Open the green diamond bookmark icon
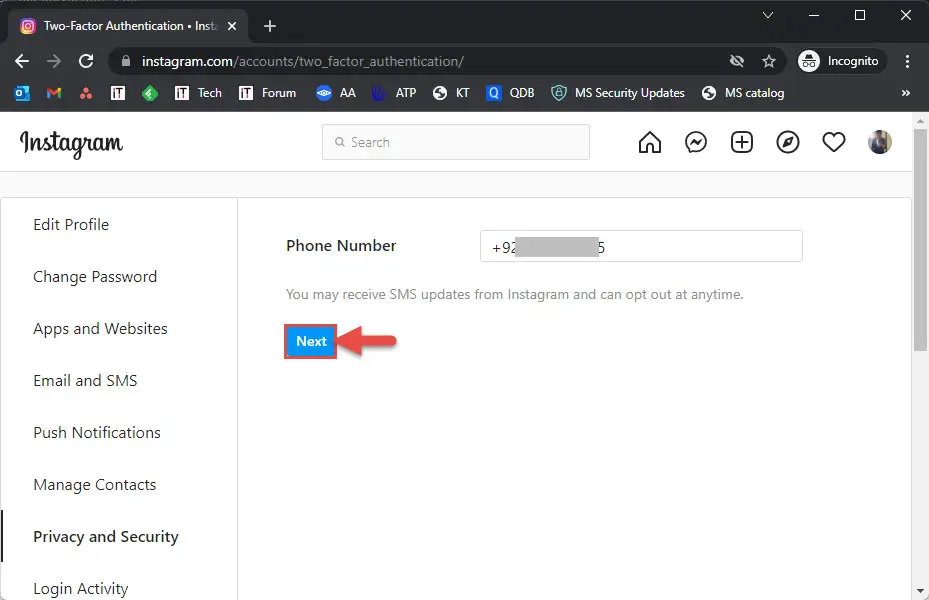 150,93
